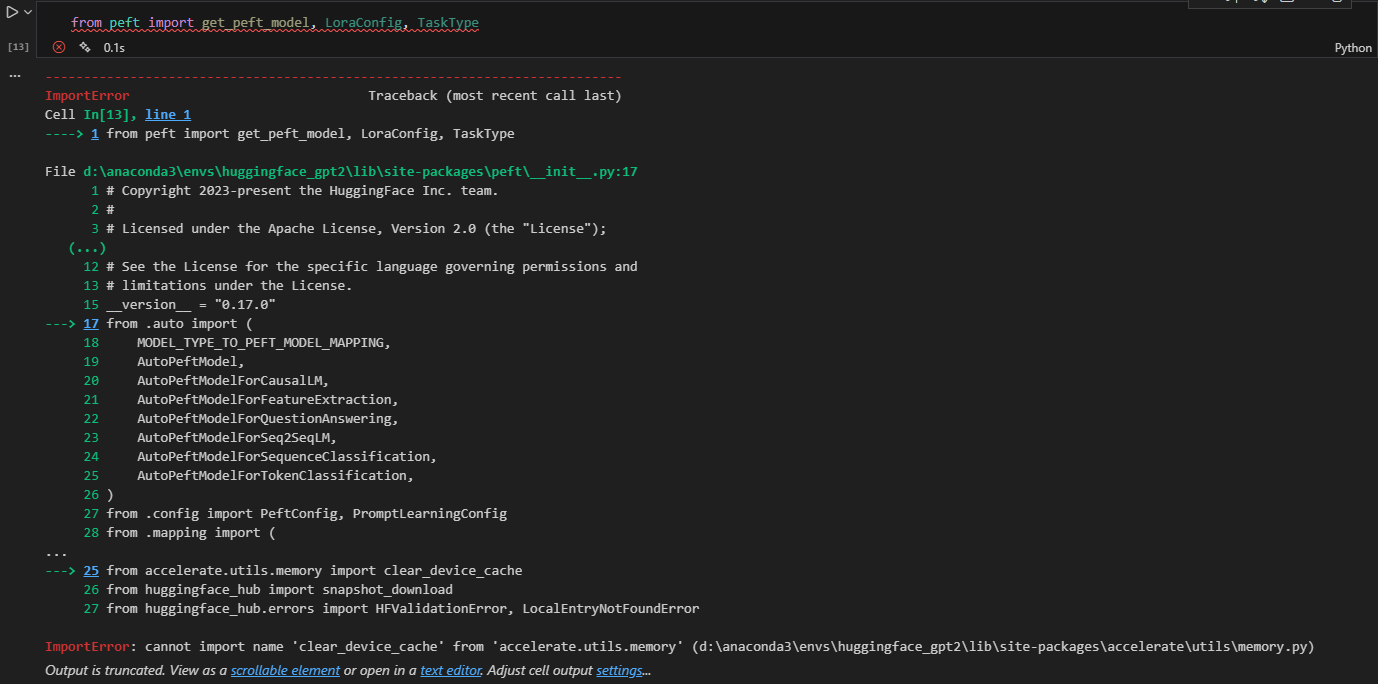Run the cell with the play button
This screenshot has height=684, width=1378.
click(12, 11)
